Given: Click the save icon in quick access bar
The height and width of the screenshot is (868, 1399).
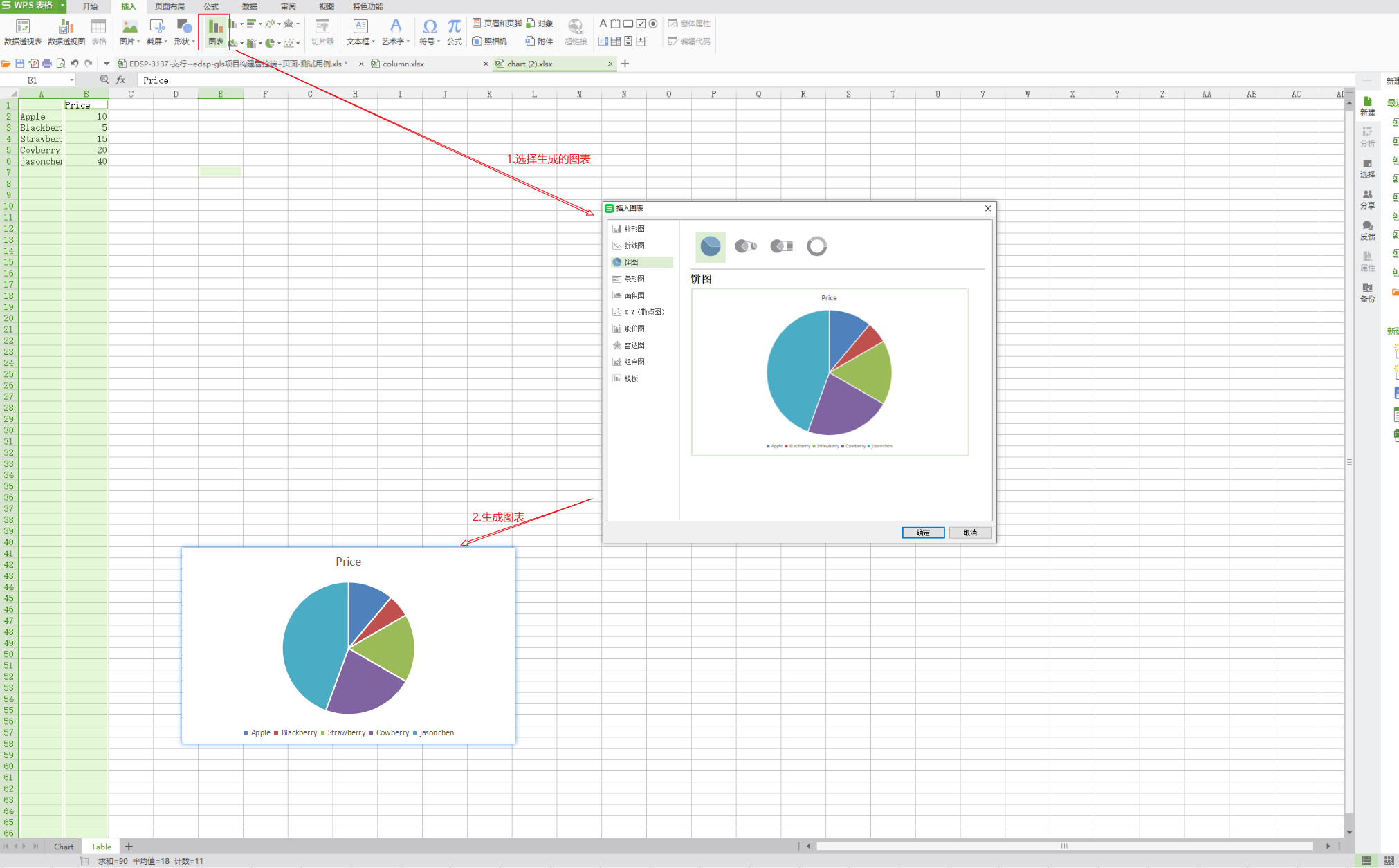Looking at the screenshot, I should (19, 64).
